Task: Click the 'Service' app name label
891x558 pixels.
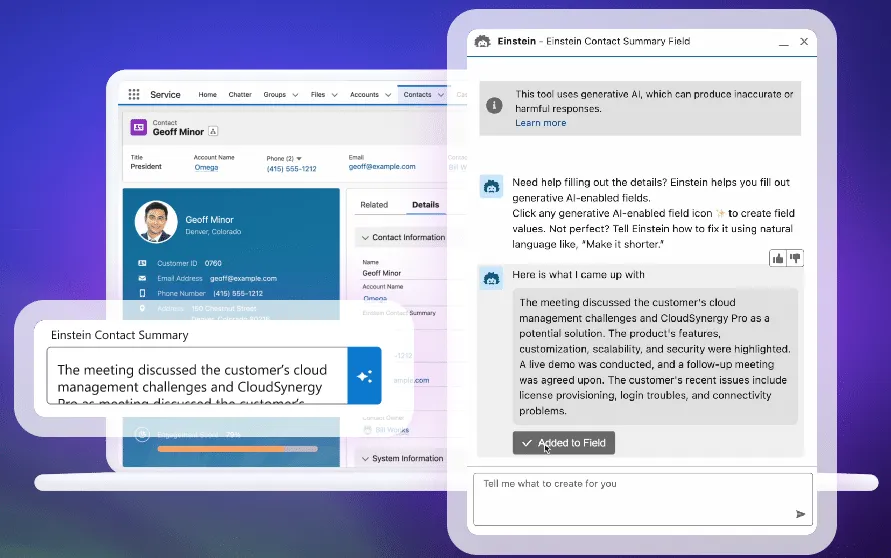Action: click(165, 94)
